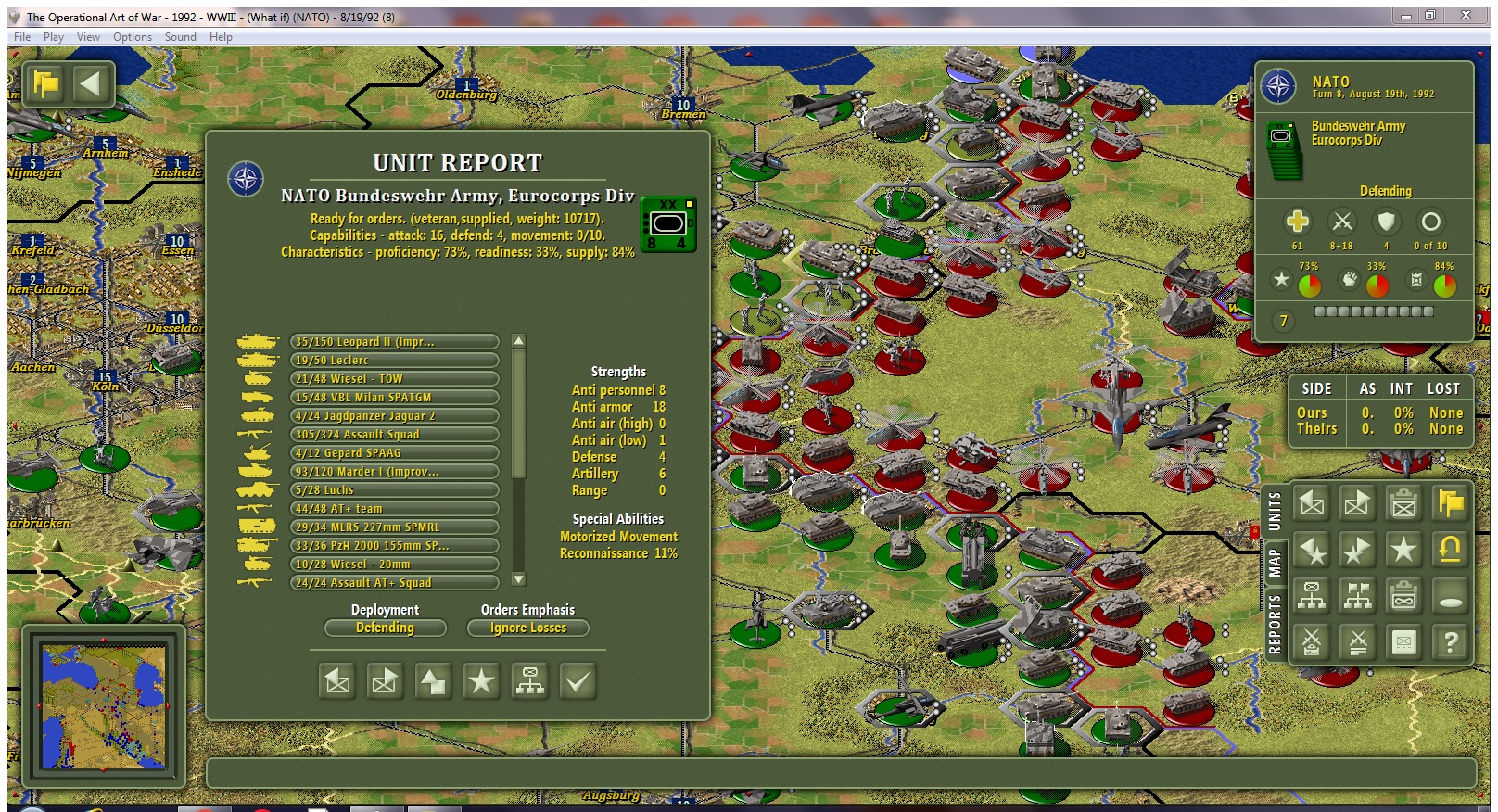This screenshot has height=812, width=1498.
Task: Open the flag hierarchy chart icon
Action: click(1357, 596)
